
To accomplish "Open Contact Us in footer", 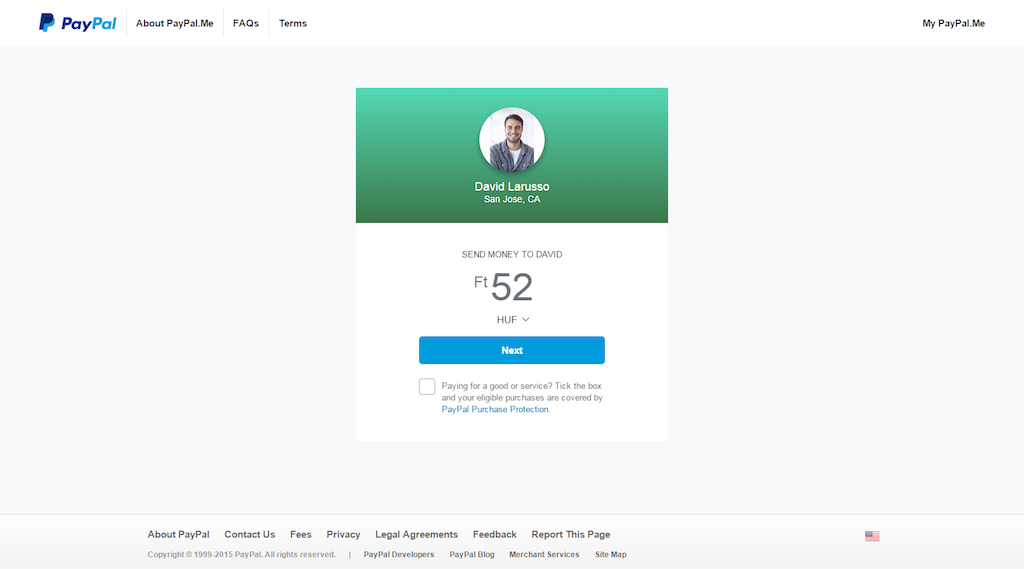I will point(250,534).
